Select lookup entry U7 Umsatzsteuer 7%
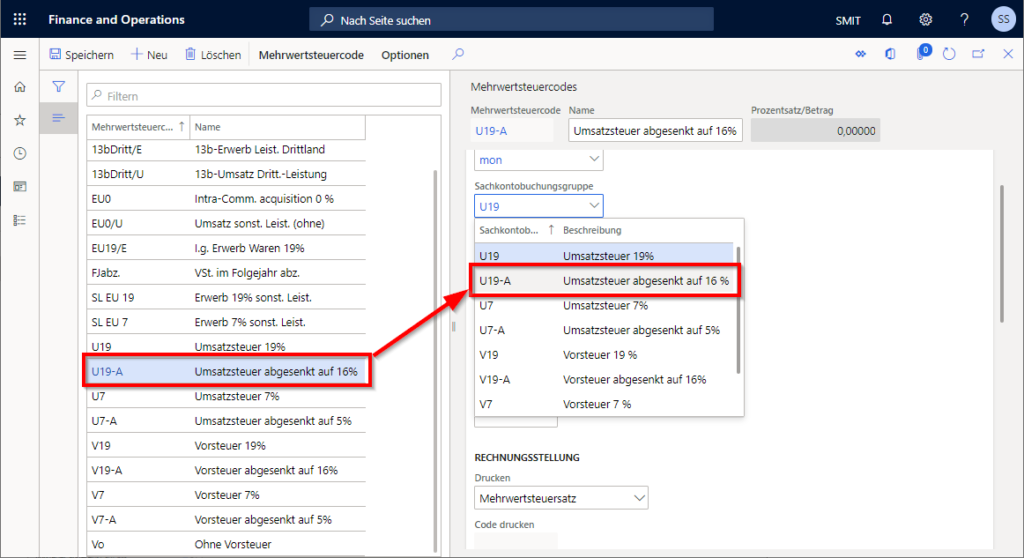Image resolution: width=1024 pixels, height=558 pixels. [605, 305]
